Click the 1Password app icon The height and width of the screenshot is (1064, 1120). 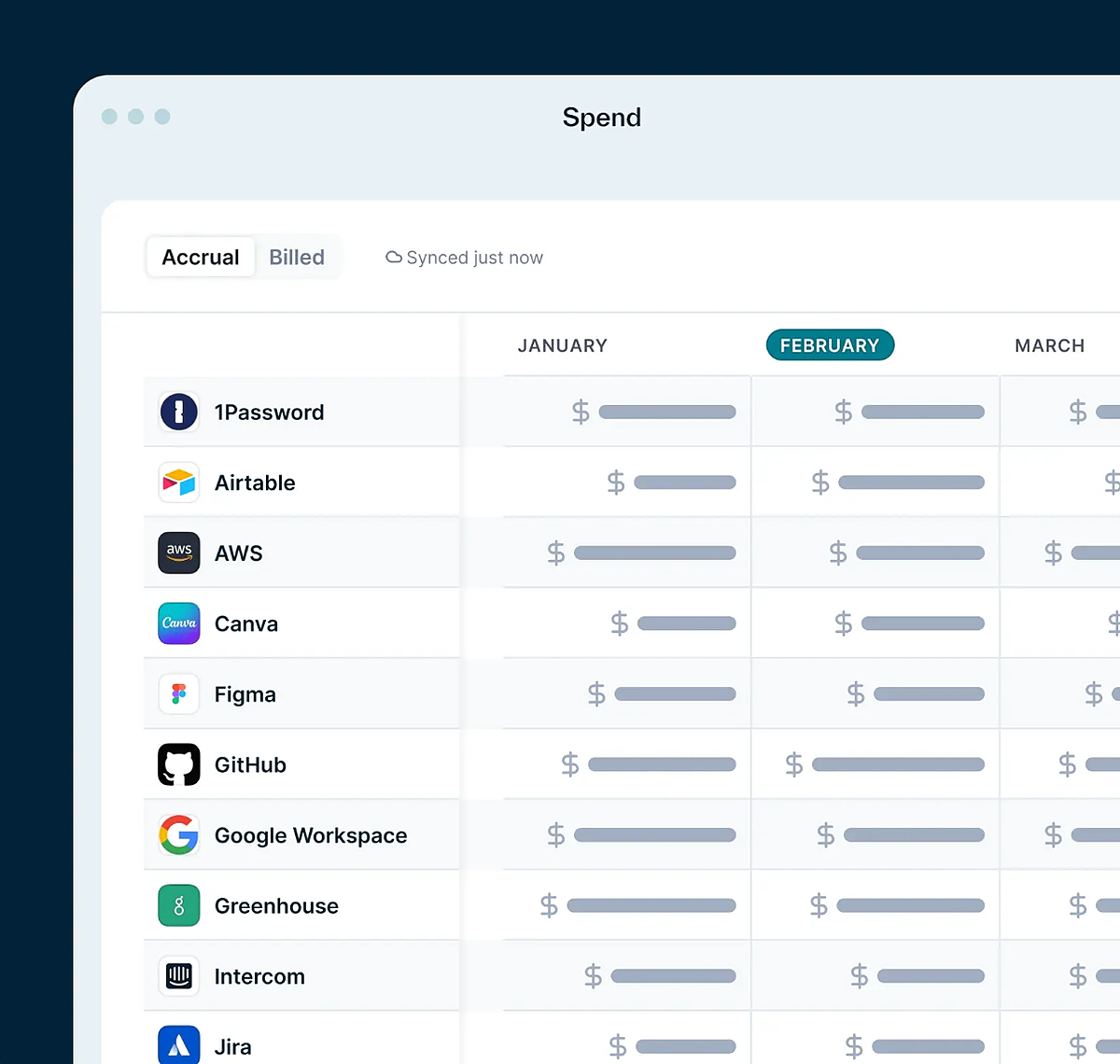[179, 412]
